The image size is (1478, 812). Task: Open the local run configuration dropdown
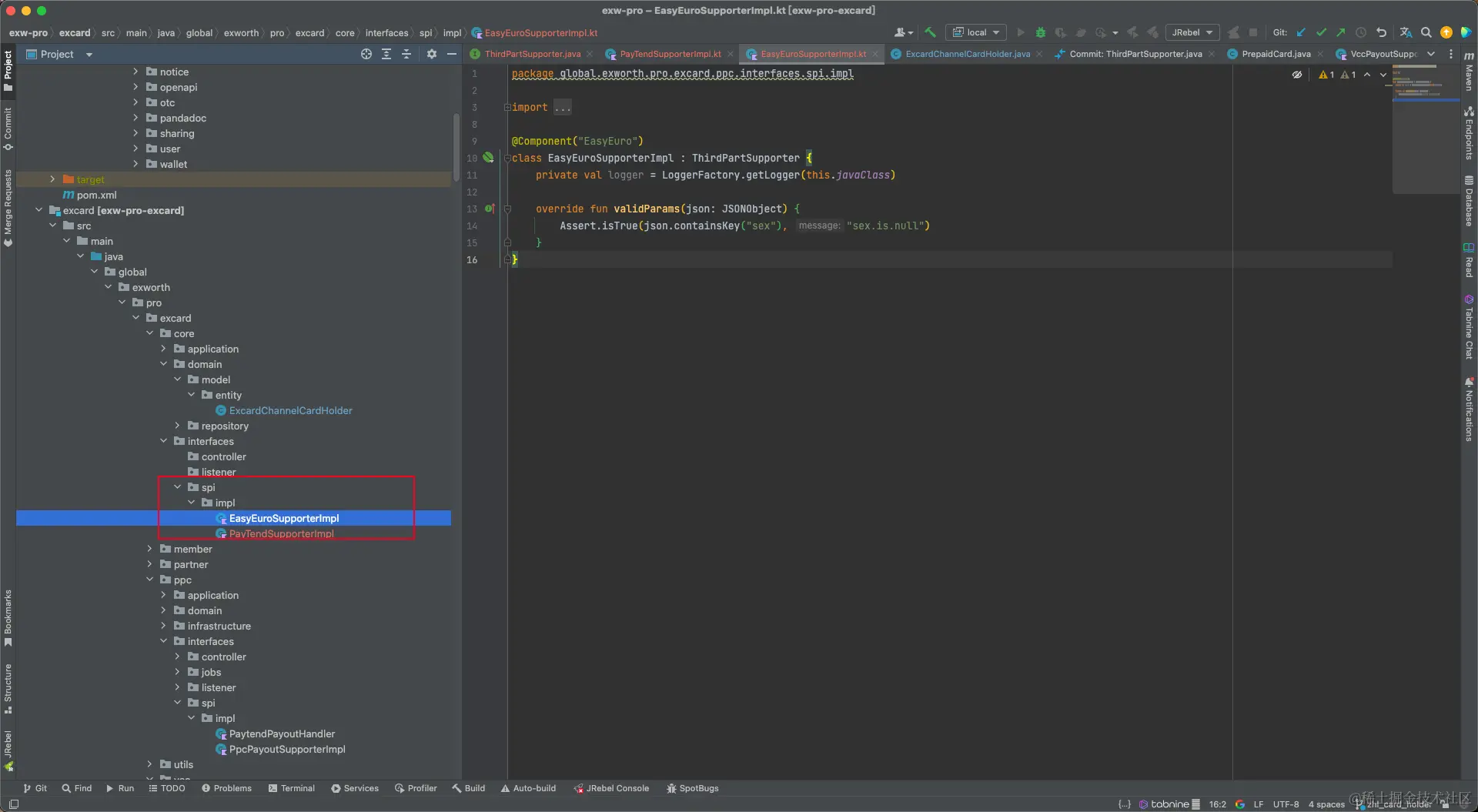(x=976, y=32)
